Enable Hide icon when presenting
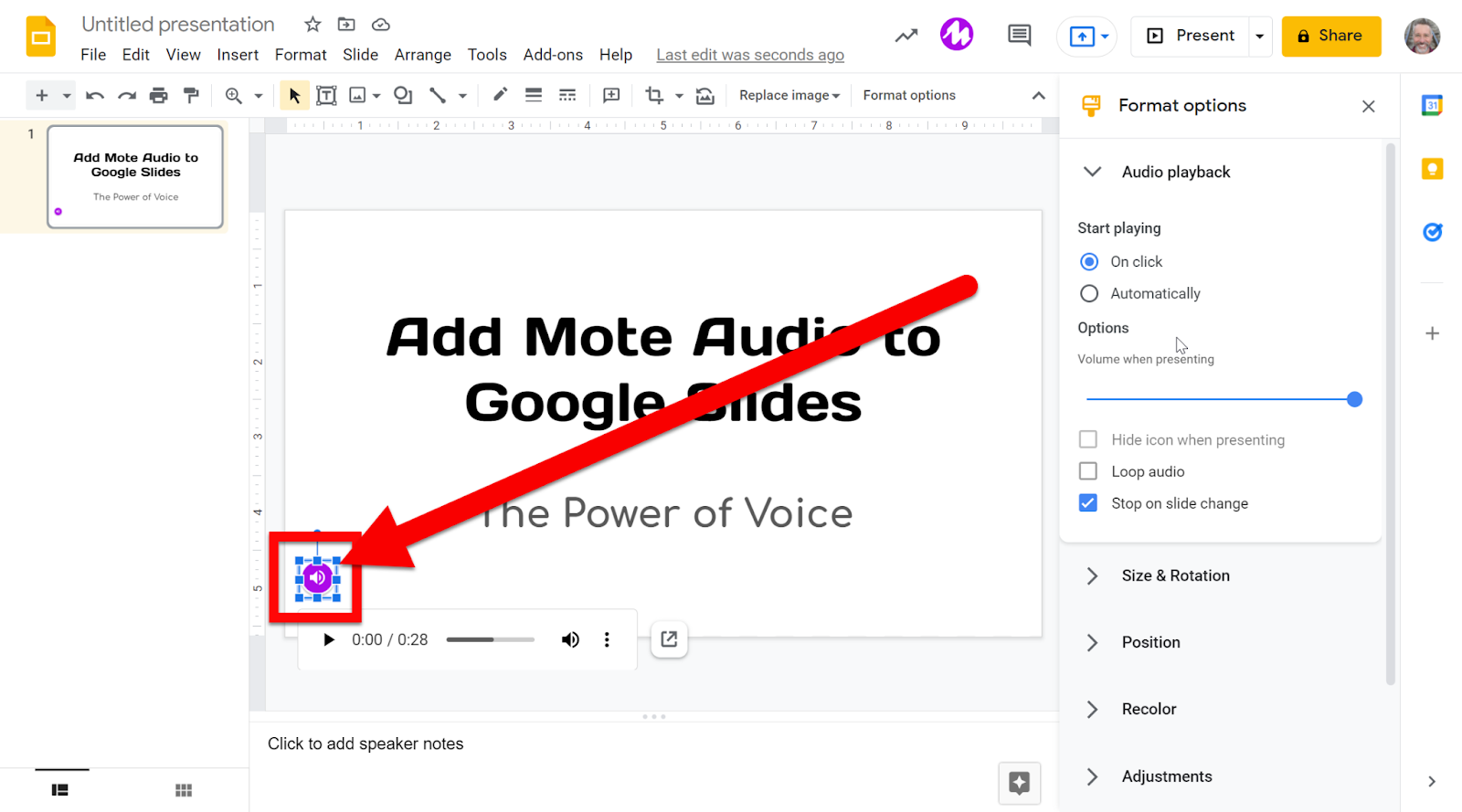 coord(1088,439)
